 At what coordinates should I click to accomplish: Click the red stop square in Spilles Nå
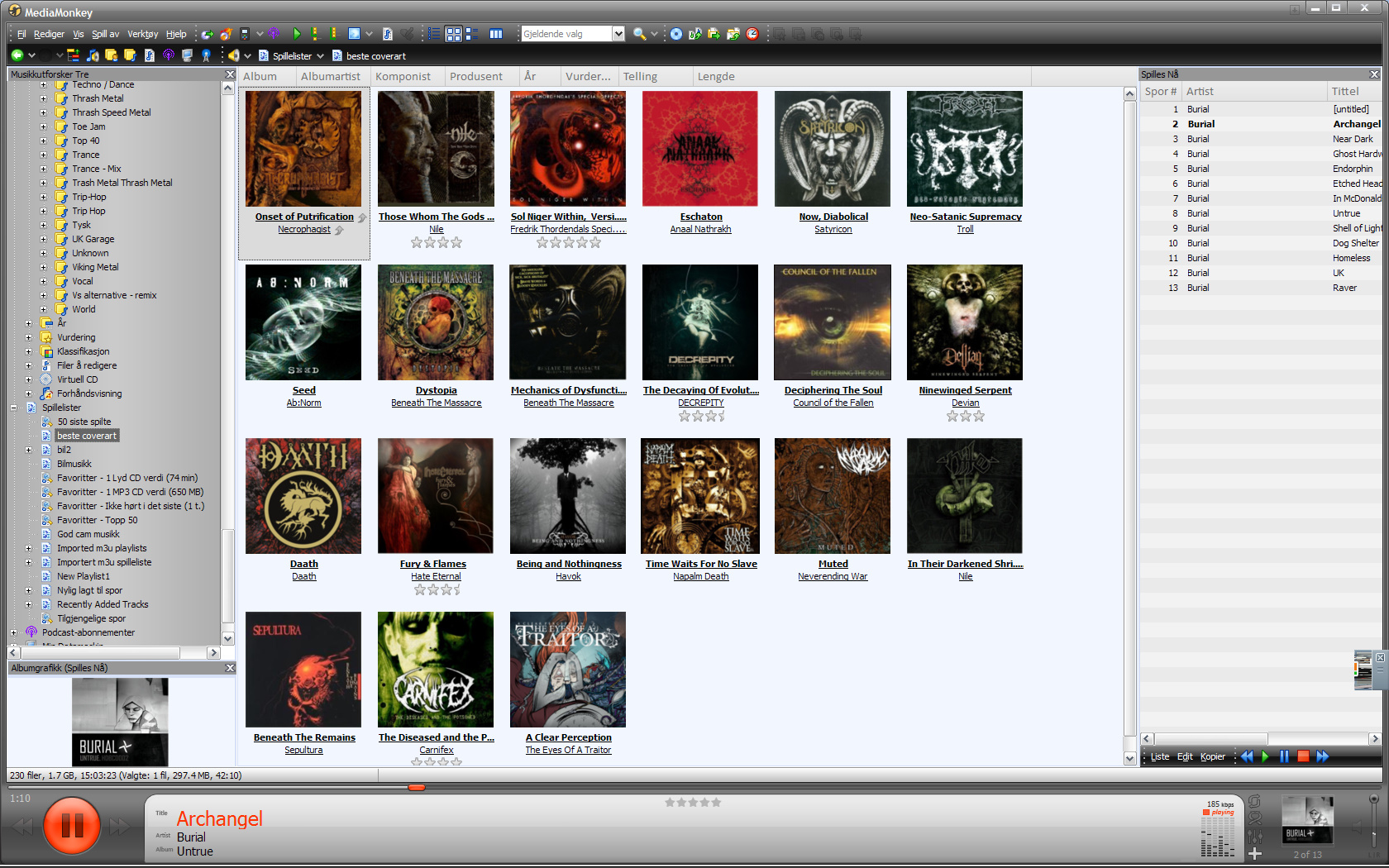coord(1304,756)
